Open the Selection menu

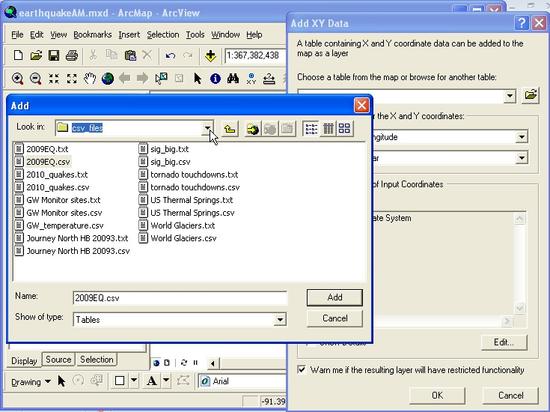(163, 35)
